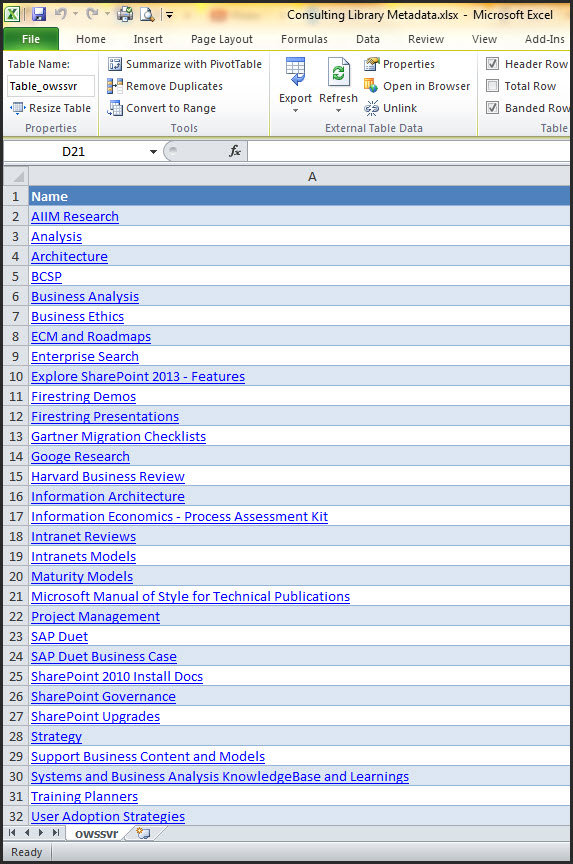Switch to the View tab
Screen dimensions: 573x864
(484, 39)
